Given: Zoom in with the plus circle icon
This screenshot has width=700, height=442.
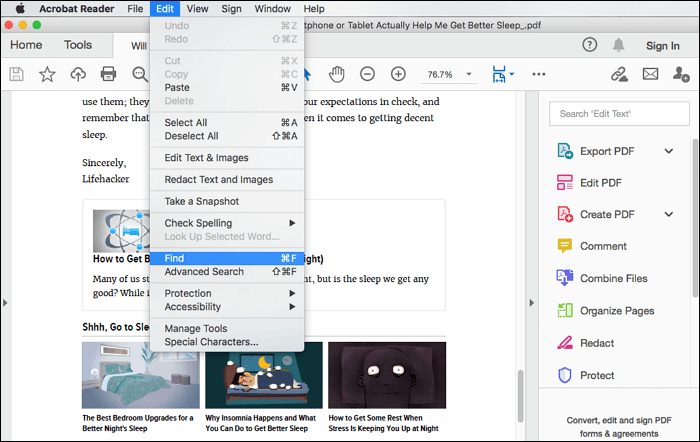Looking at the screenshot, I should (398, 74).
